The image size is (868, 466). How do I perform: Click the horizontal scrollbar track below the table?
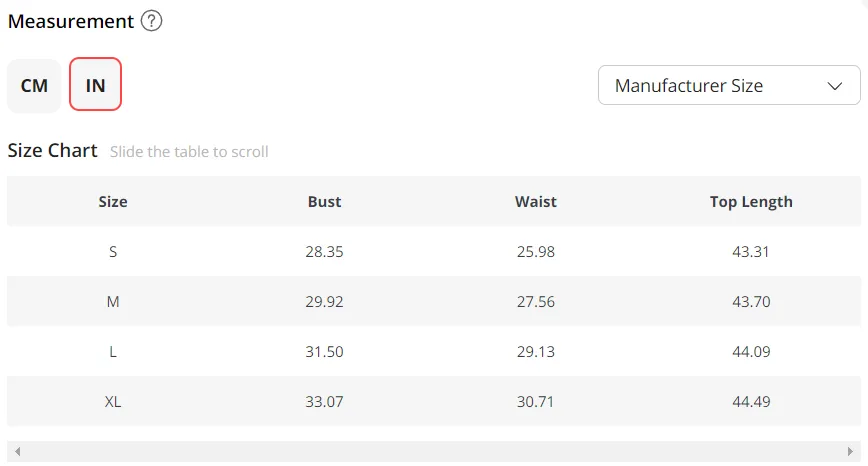pyautogui.click(x=434, y=451)
